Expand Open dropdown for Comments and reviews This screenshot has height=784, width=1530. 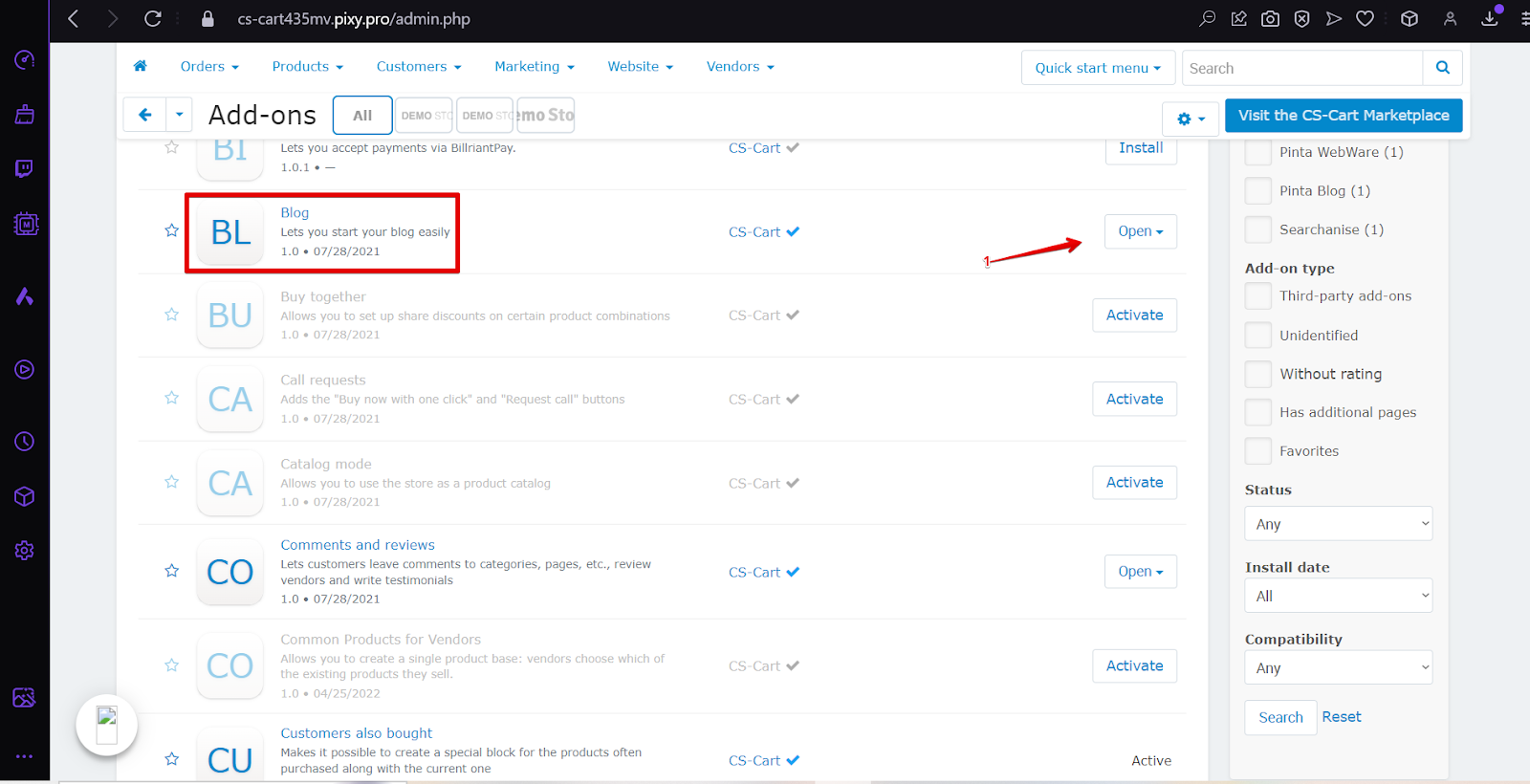click(1141, 572)
